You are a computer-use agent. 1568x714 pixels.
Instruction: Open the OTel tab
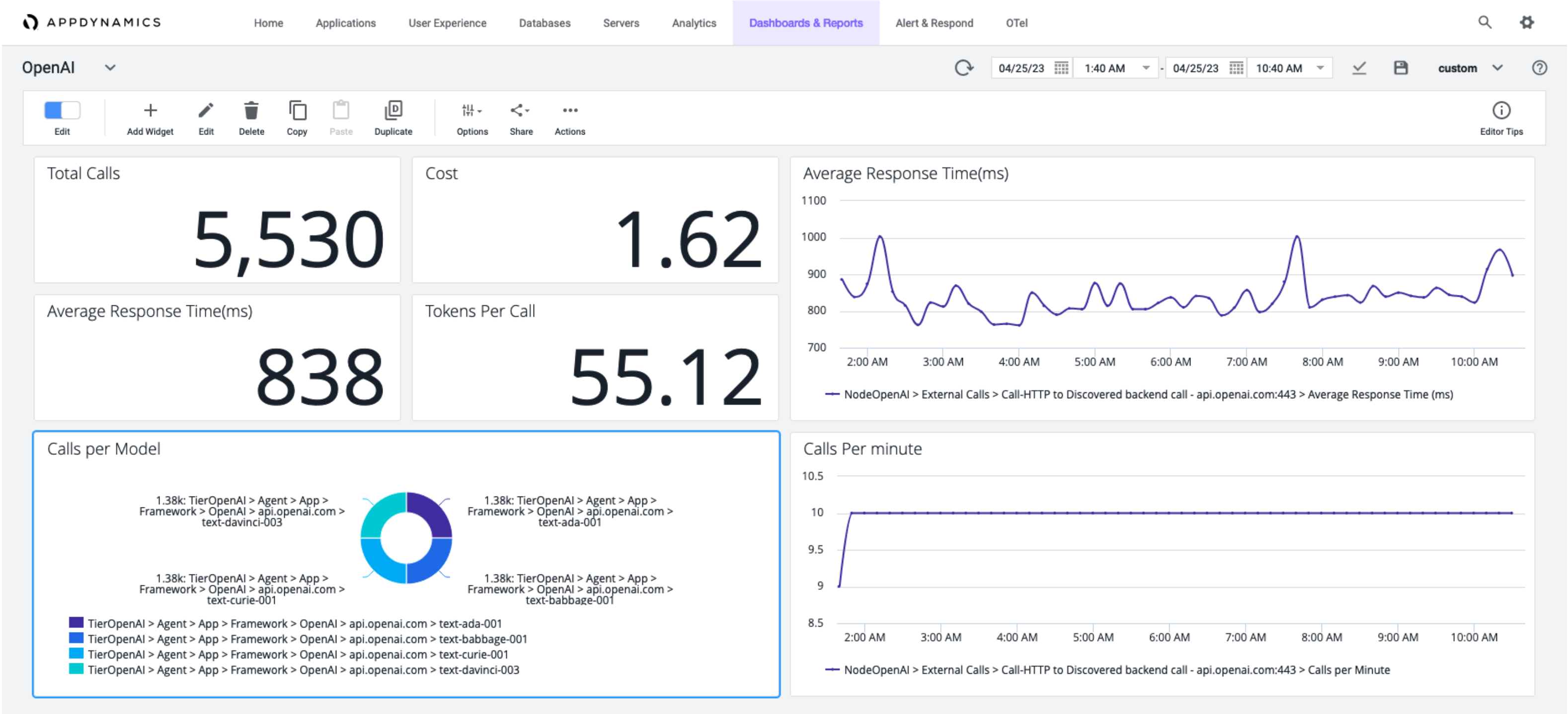[1016, 23]
